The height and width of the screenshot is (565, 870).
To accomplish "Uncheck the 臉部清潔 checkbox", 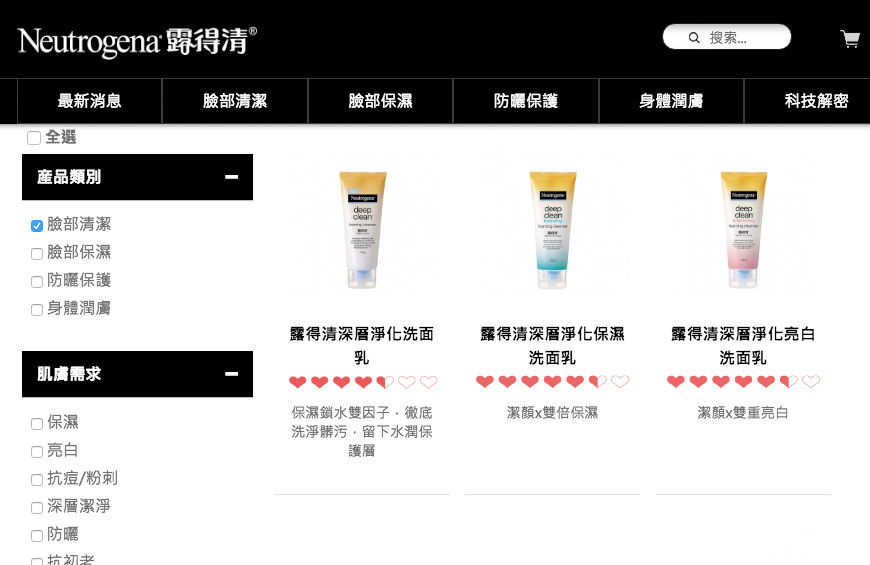I will (37, 225).
